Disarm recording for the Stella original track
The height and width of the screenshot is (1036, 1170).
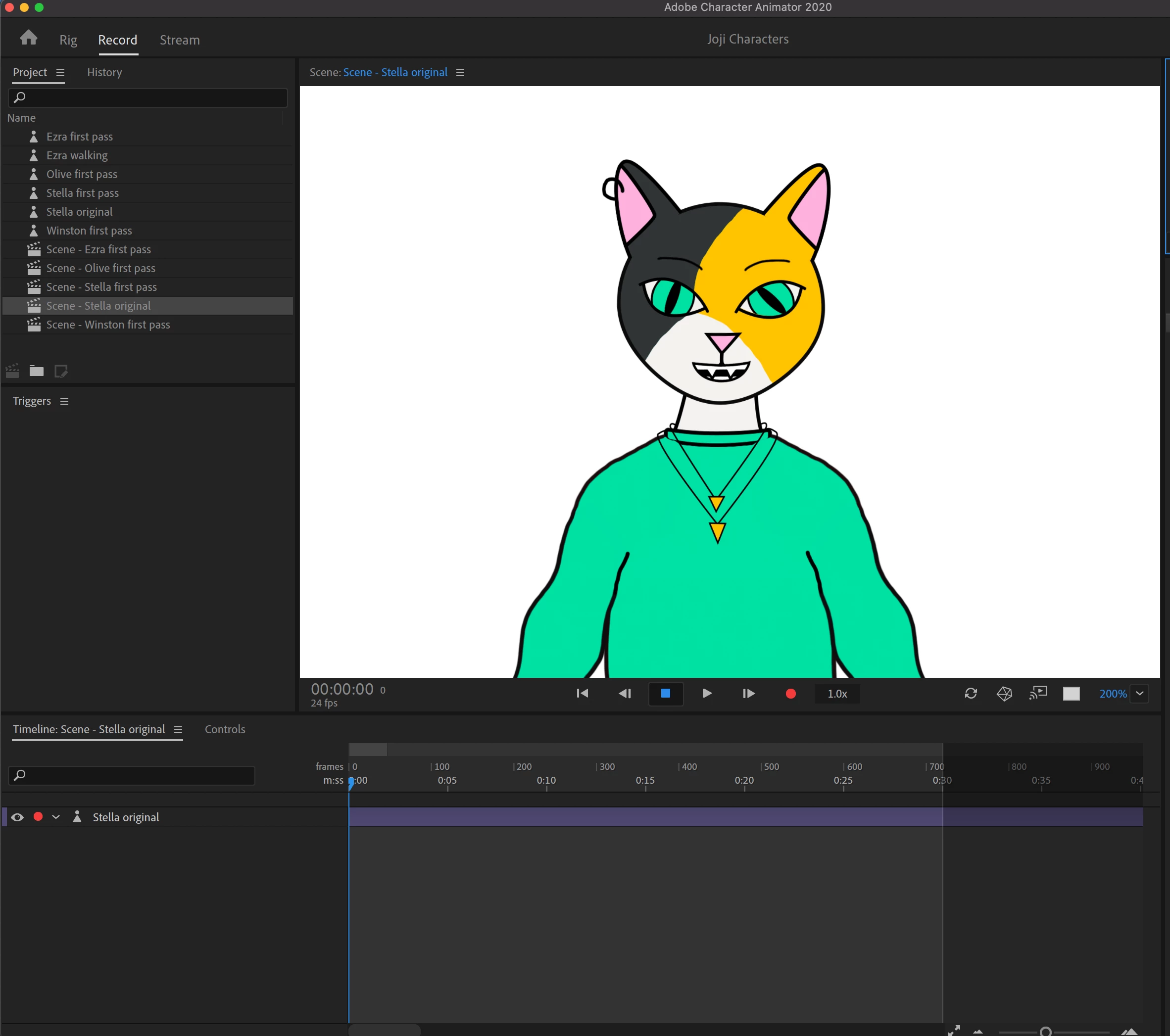[38, 816]
